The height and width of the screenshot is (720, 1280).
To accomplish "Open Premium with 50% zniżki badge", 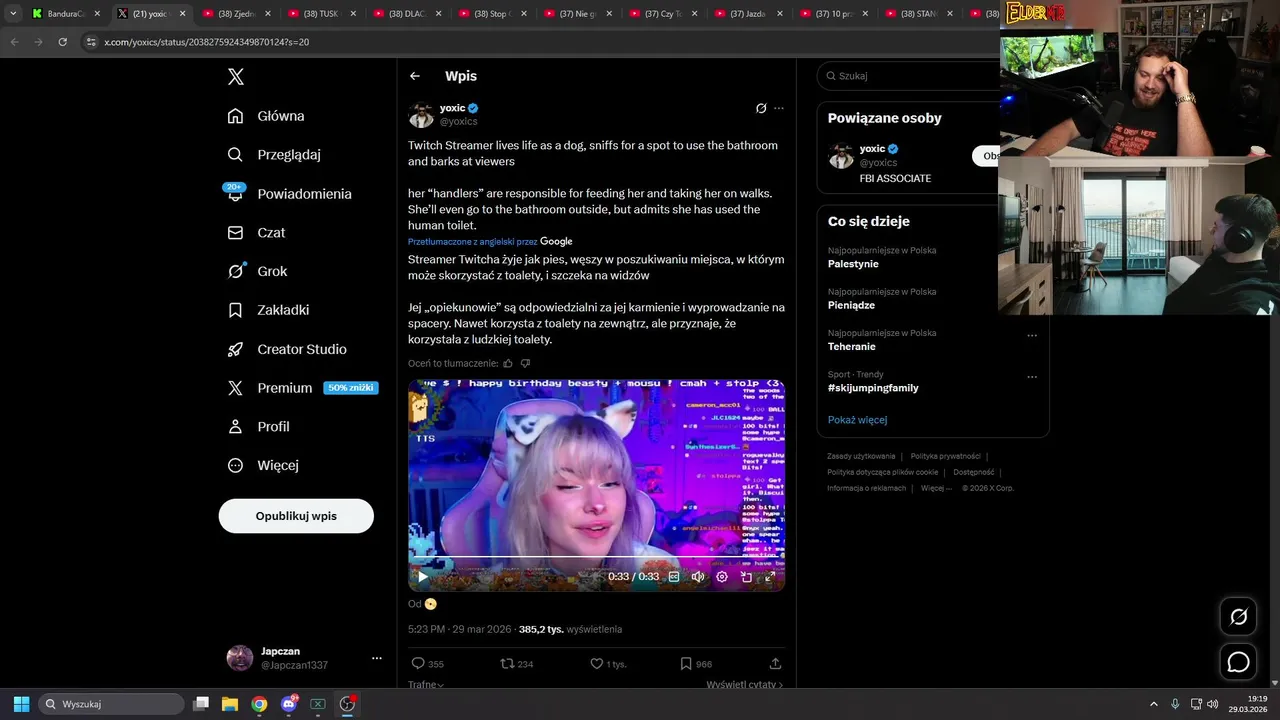I will pos(302,388).
